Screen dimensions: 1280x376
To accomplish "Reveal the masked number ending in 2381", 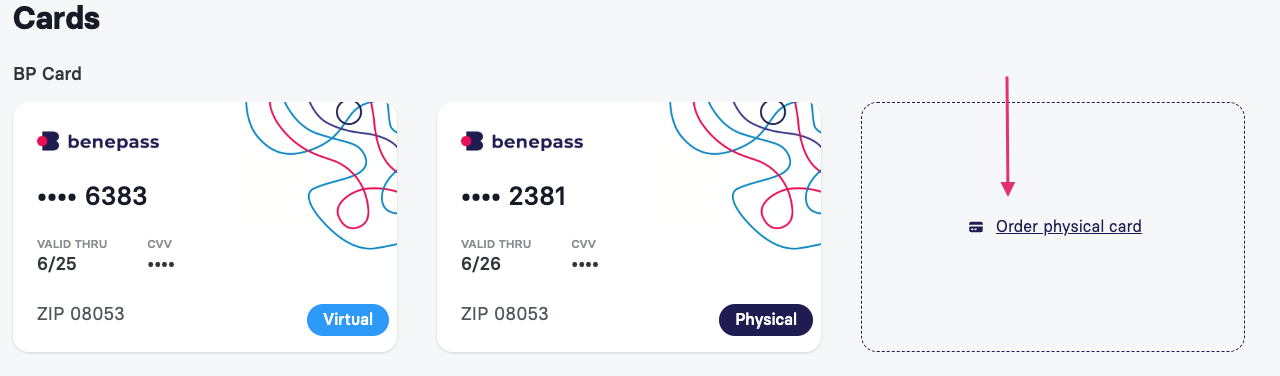I will 514,197.
